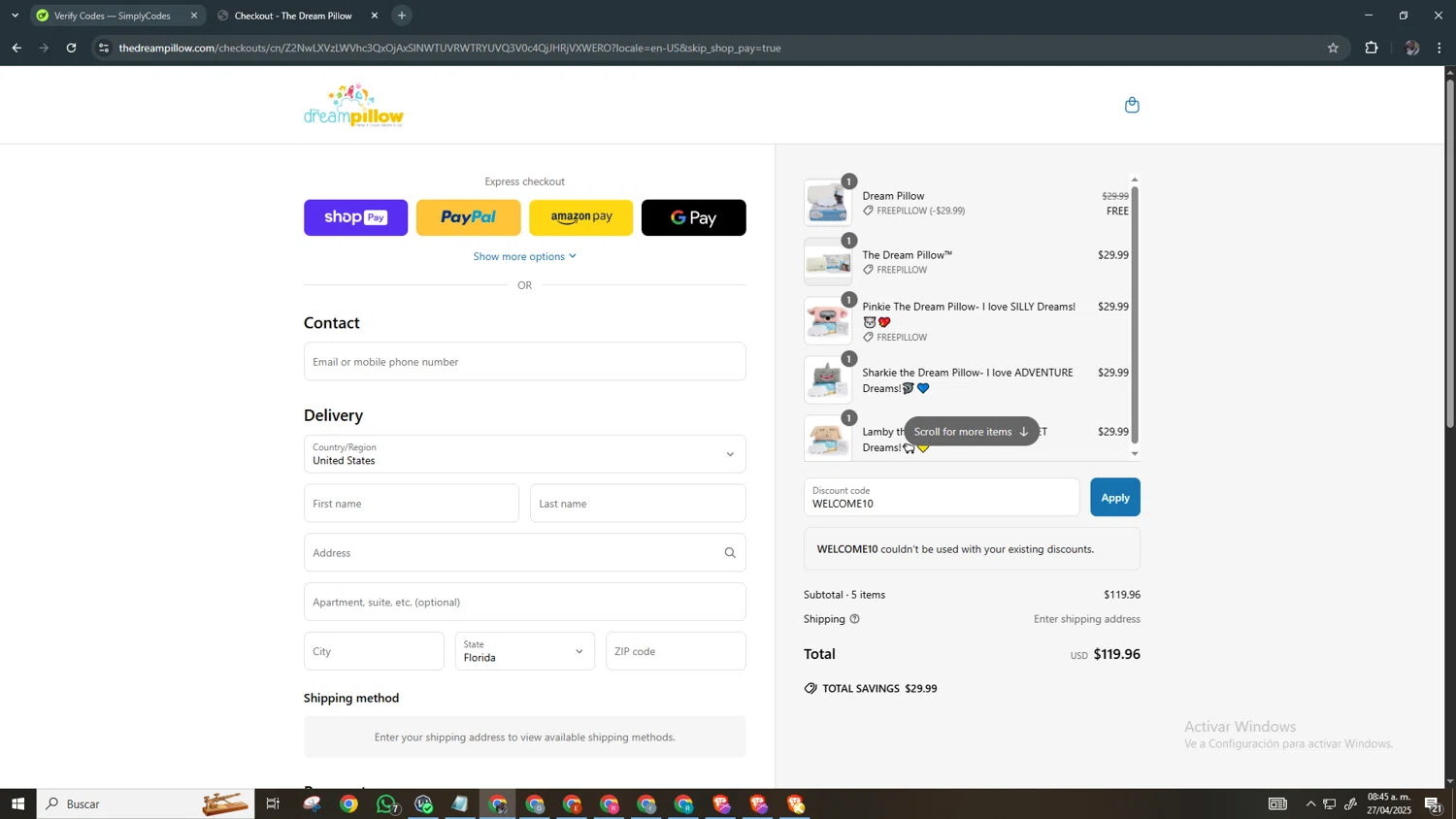Click the order items list scrollbar
This screenshot has width=1456, height=819.
[1135, 313]
